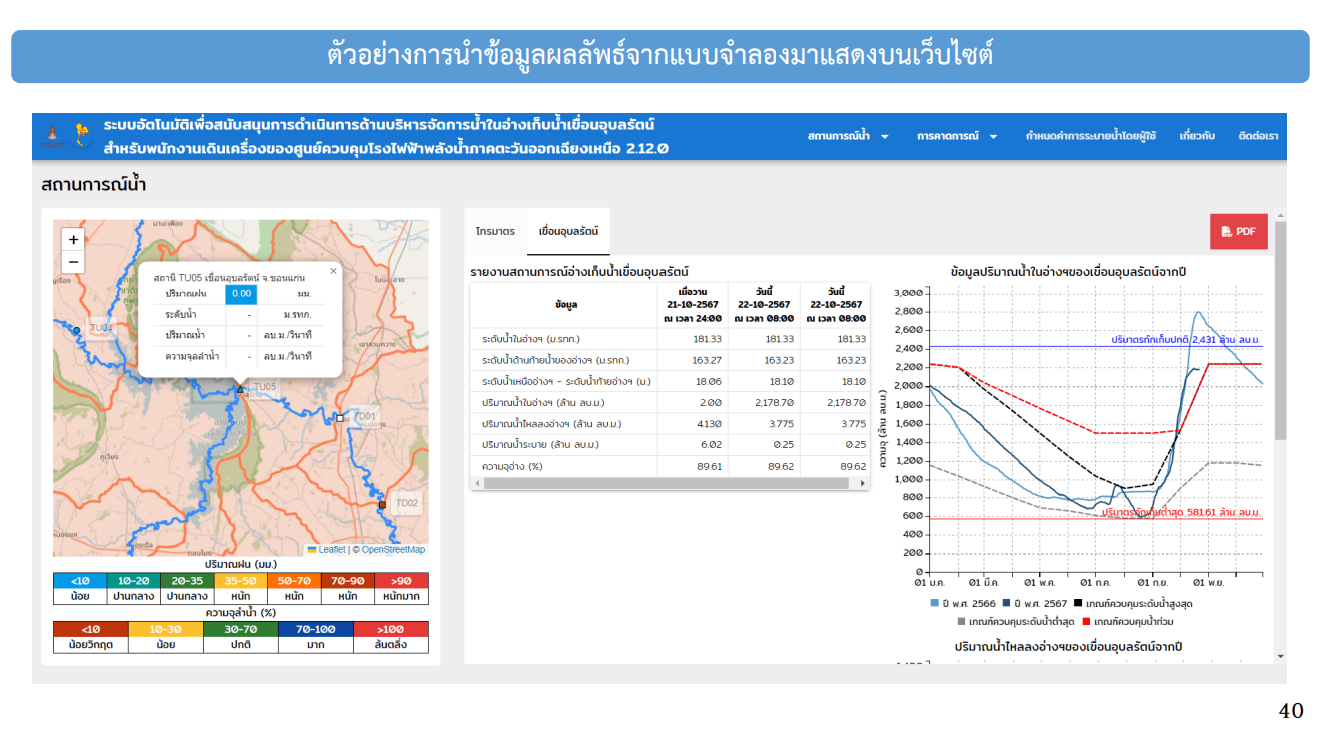Click the รายงานสถานการณ์อ่างเก็บน้ำเขื่อนอุบลรัตน์ report title
This screenshot has width=1318, height=740.
tap(579, 272)
